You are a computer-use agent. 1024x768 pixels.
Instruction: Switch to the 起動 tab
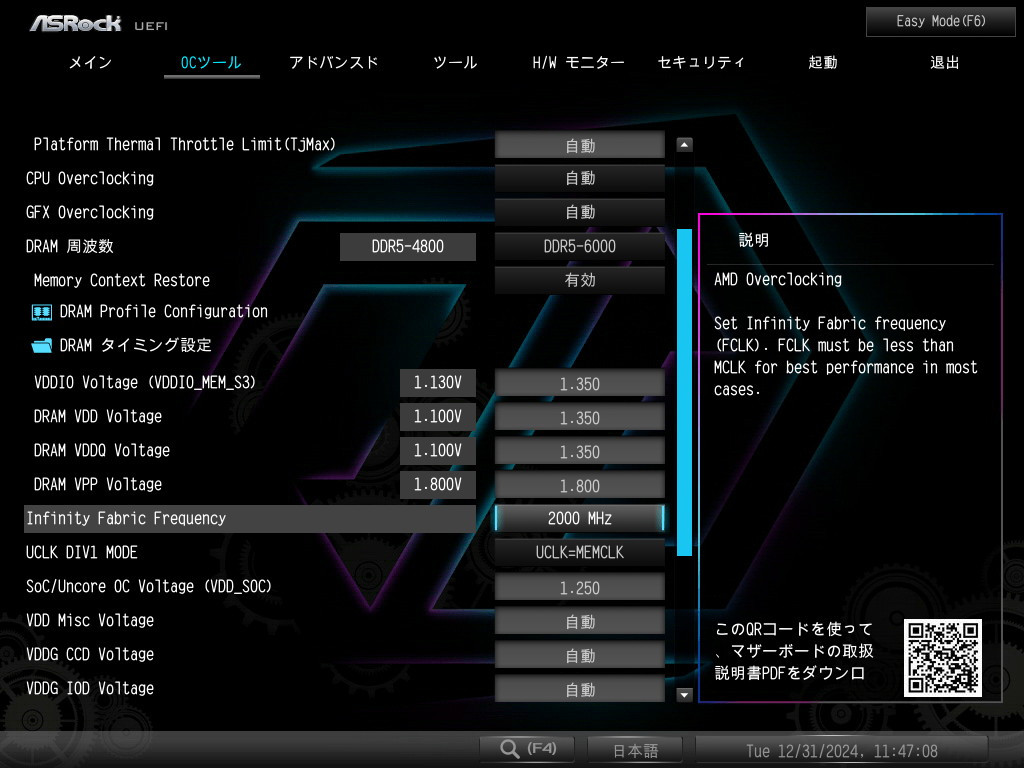click(x=823, y=63)
